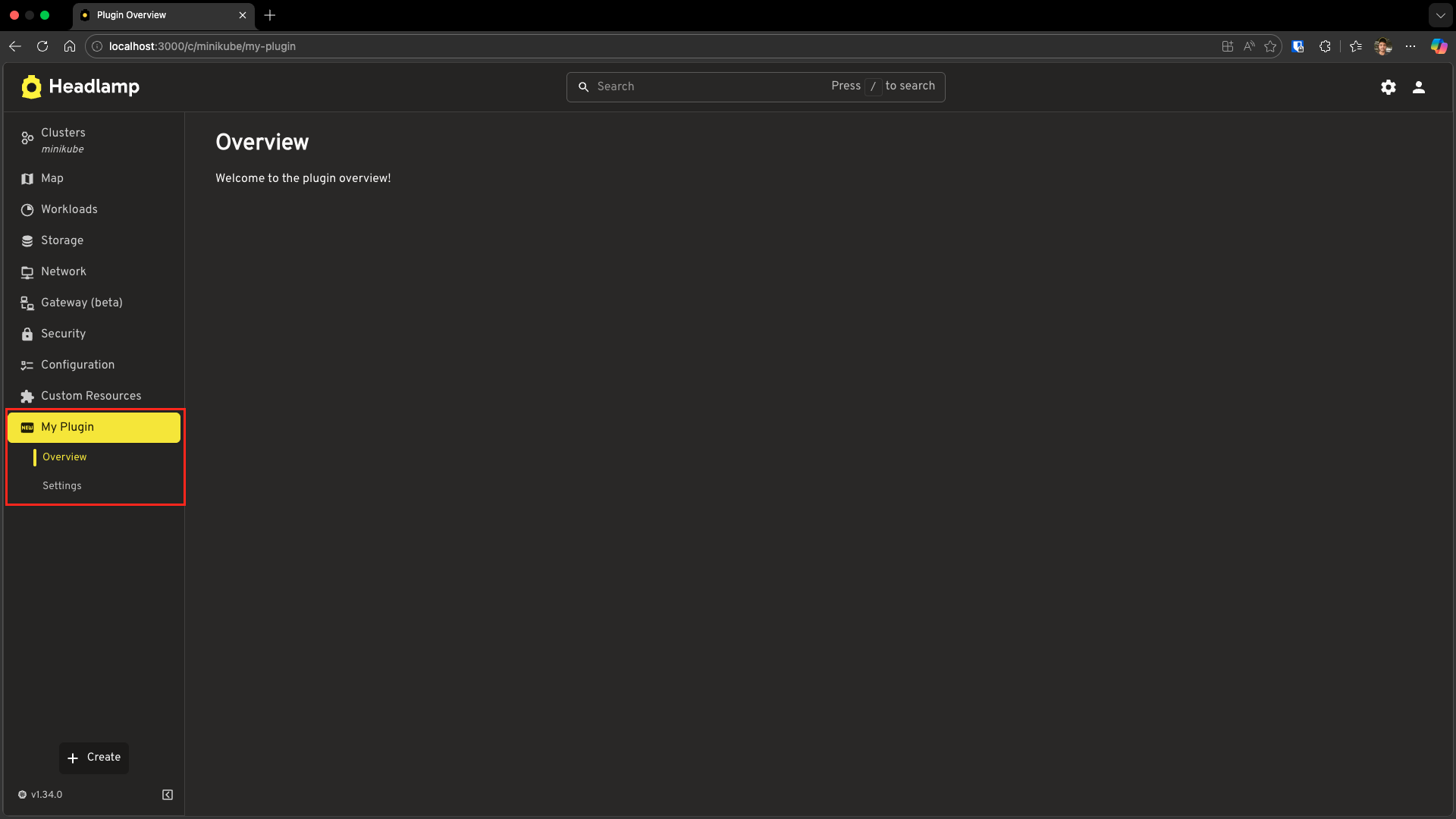1456x819 pixels.
Task: Open the Map sidebar icon
Action: 27,178
